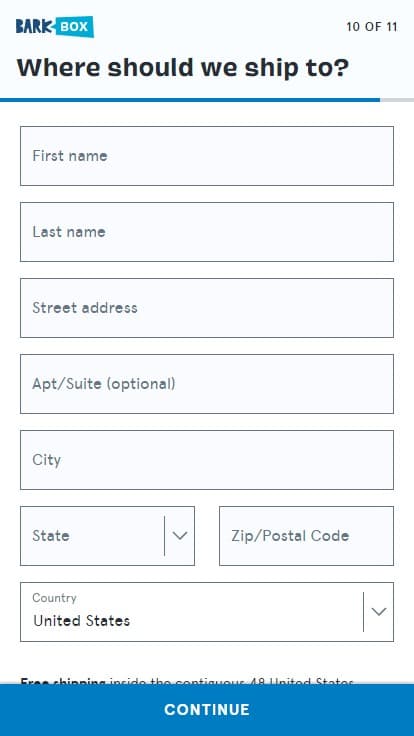Expand the Country chevron arrow

point(379,612)
